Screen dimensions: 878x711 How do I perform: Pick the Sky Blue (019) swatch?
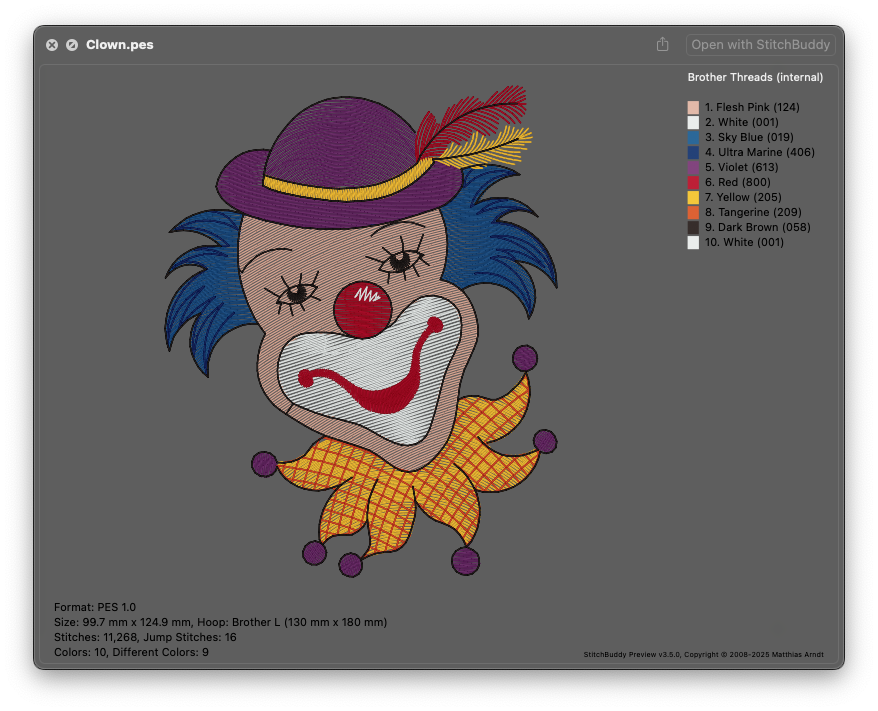(693, 137)
